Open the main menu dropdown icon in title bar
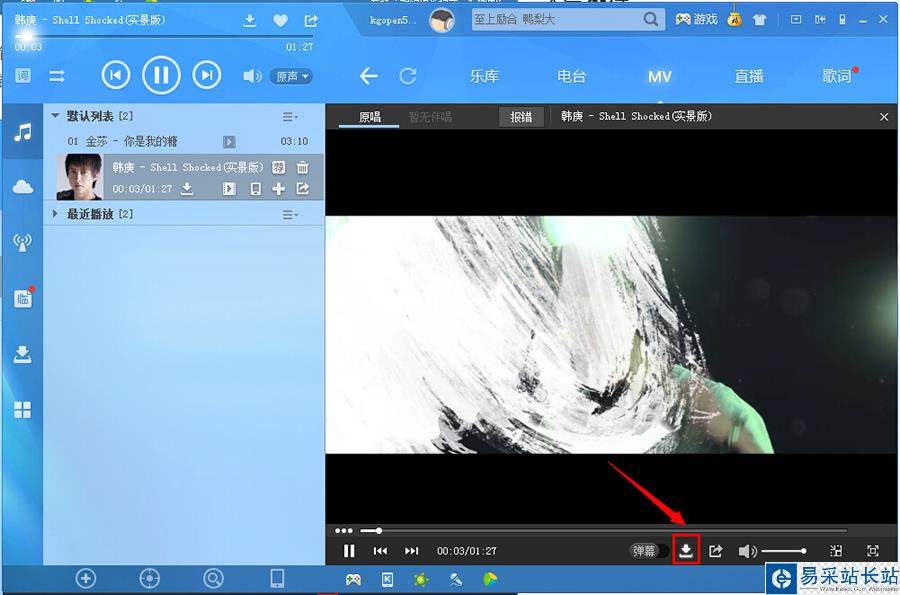 (796, 20)
